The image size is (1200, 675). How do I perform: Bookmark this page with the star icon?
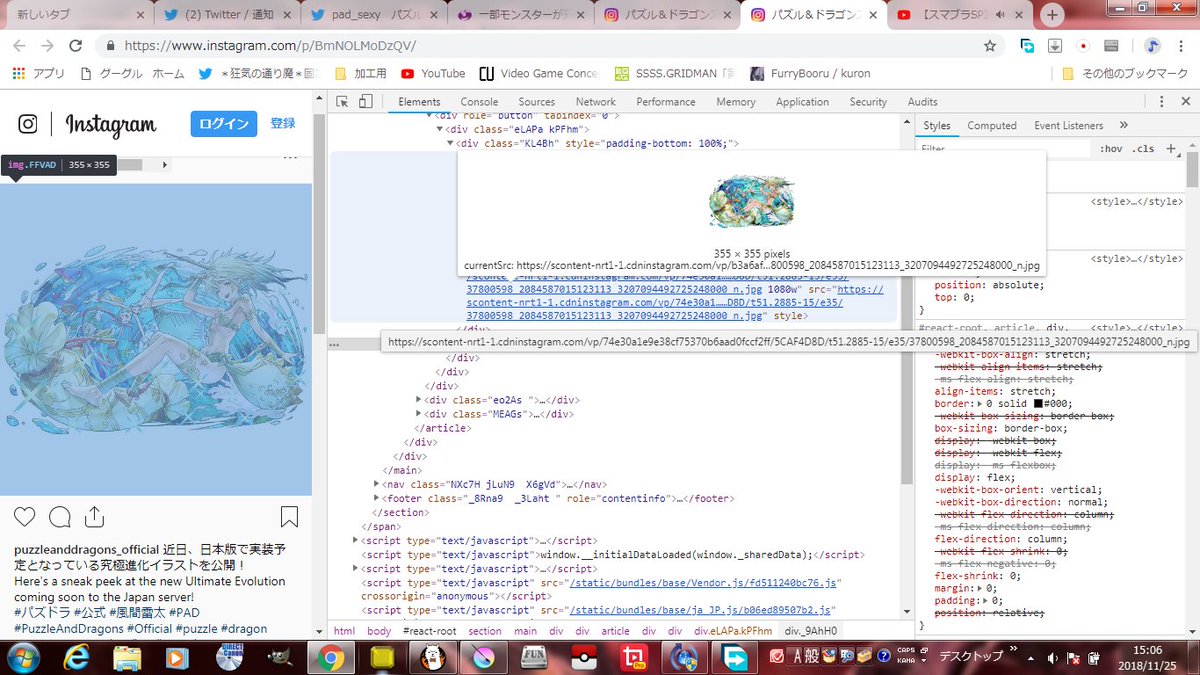tap(989, 46)
